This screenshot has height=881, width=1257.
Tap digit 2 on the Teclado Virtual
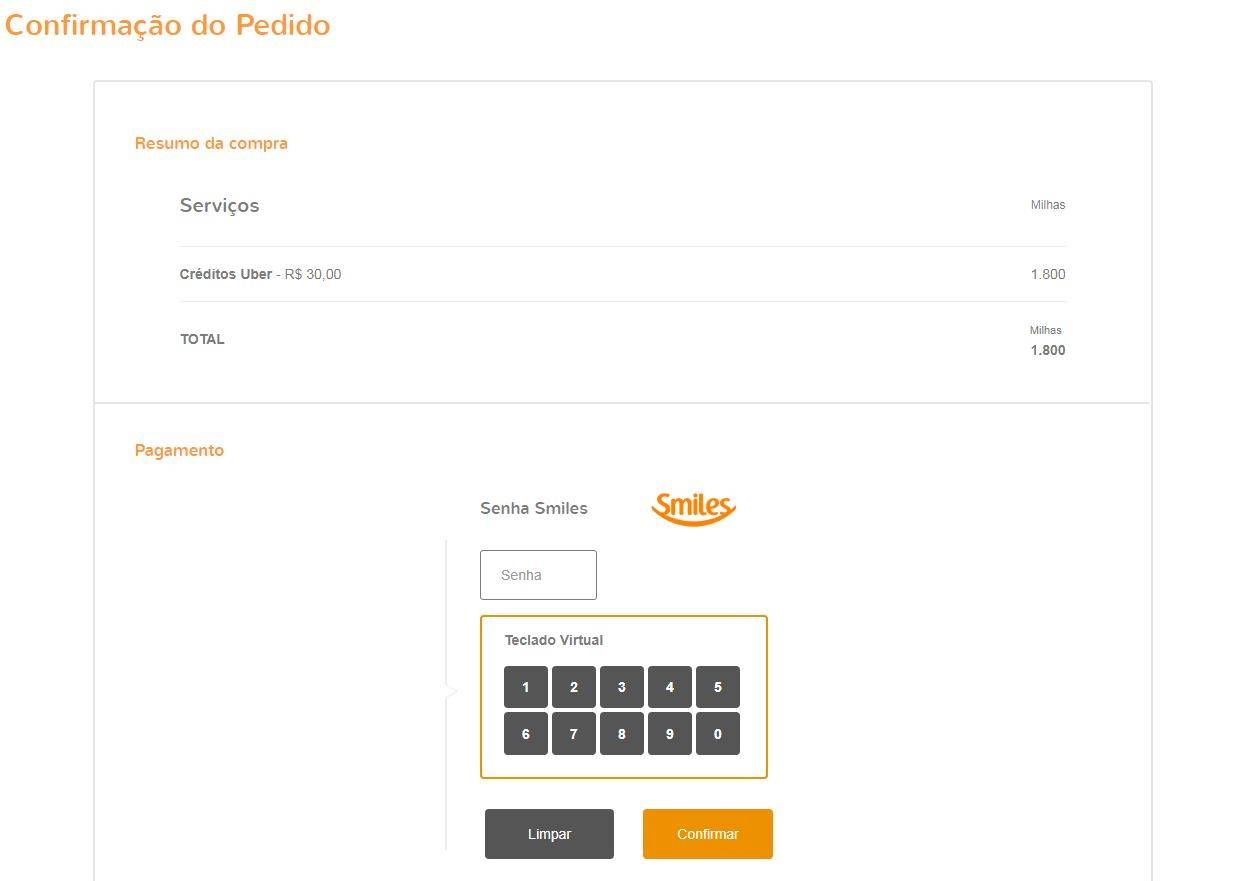(x=574, y=687)
